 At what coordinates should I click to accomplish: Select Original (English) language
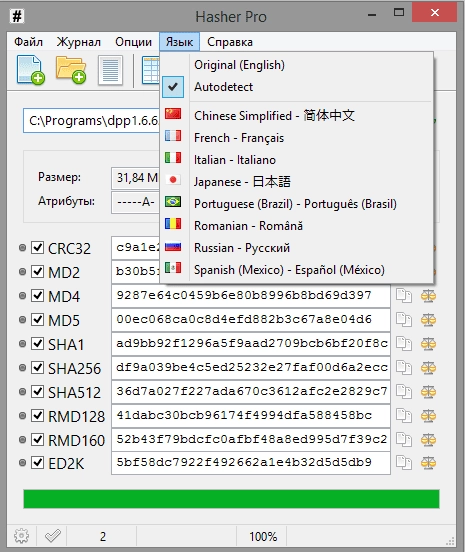click(296, 65)
